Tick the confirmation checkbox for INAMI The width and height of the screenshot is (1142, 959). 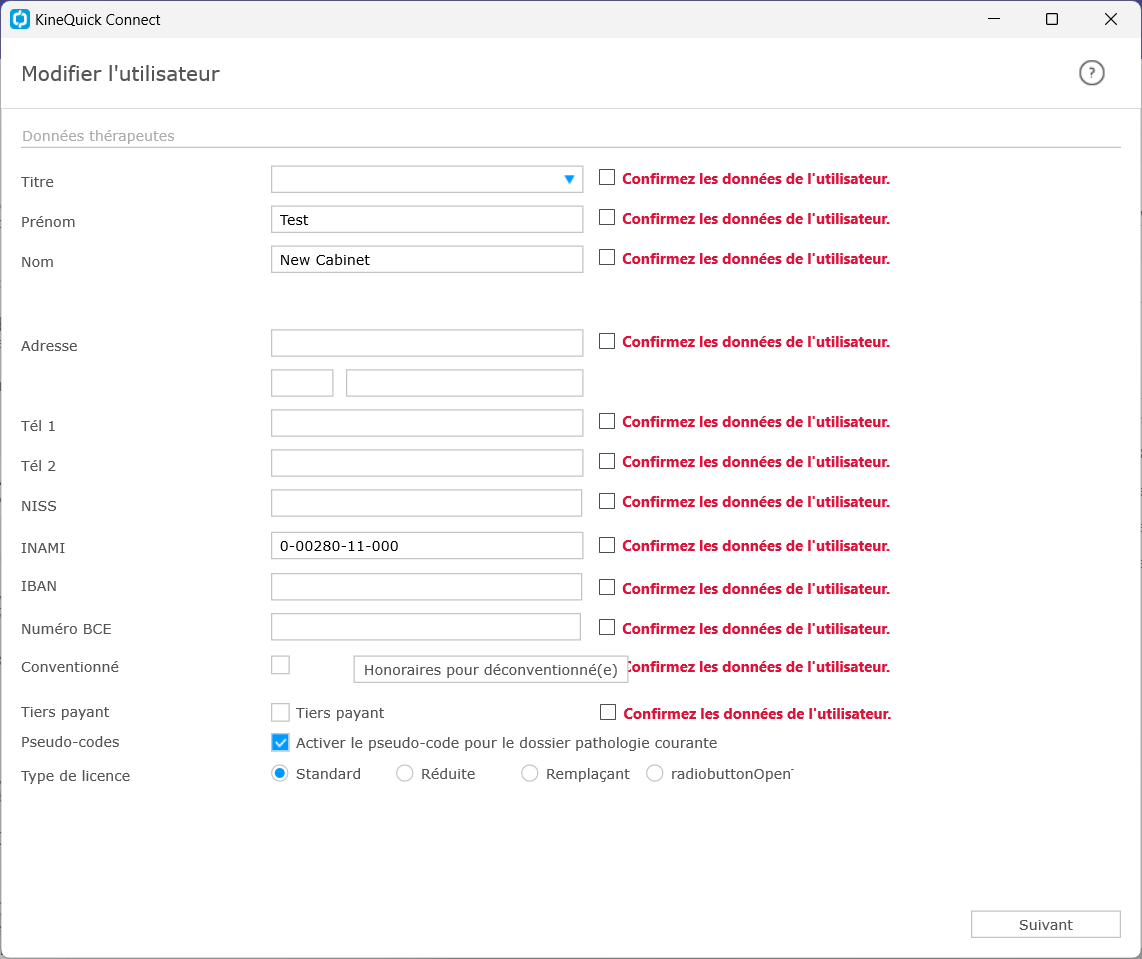pos(607,545)
